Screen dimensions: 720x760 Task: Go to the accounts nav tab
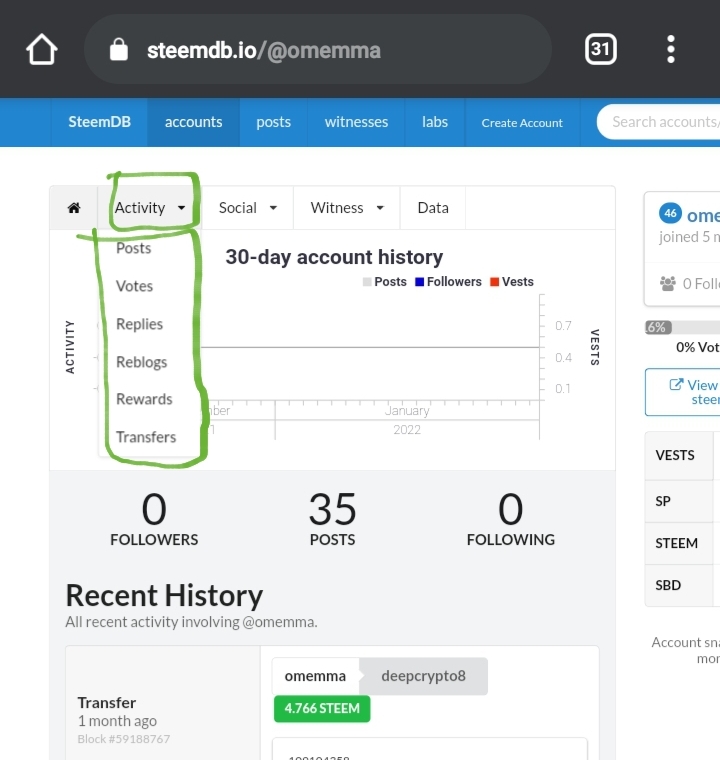[x=193, y=122]
